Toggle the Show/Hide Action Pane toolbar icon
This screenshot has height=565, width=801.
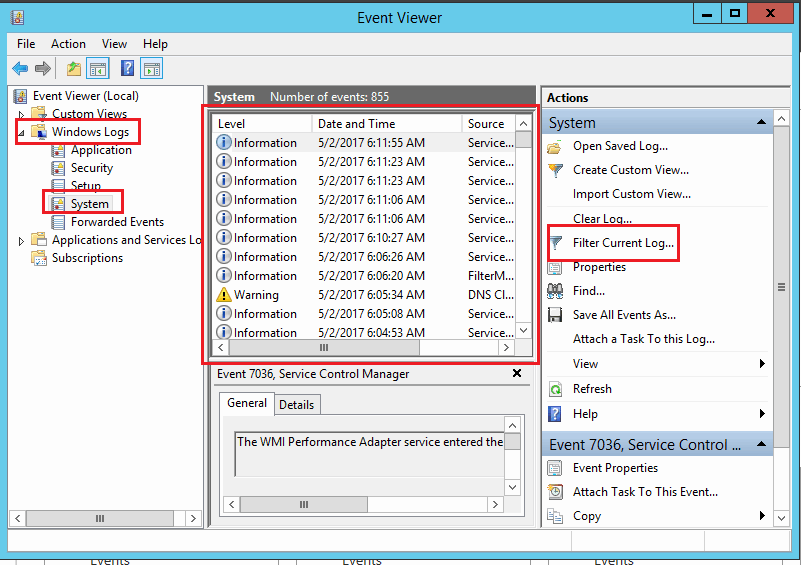tap(152, 68)
